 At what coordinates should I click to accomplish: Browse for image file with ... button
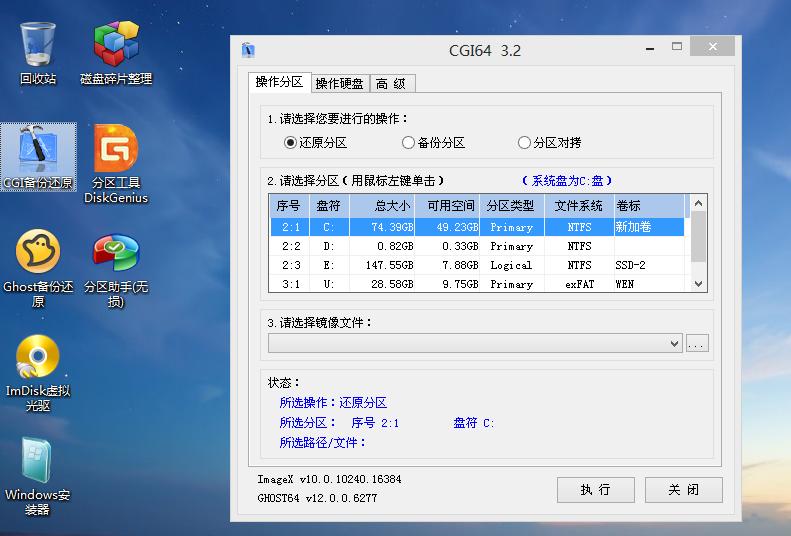697,343
